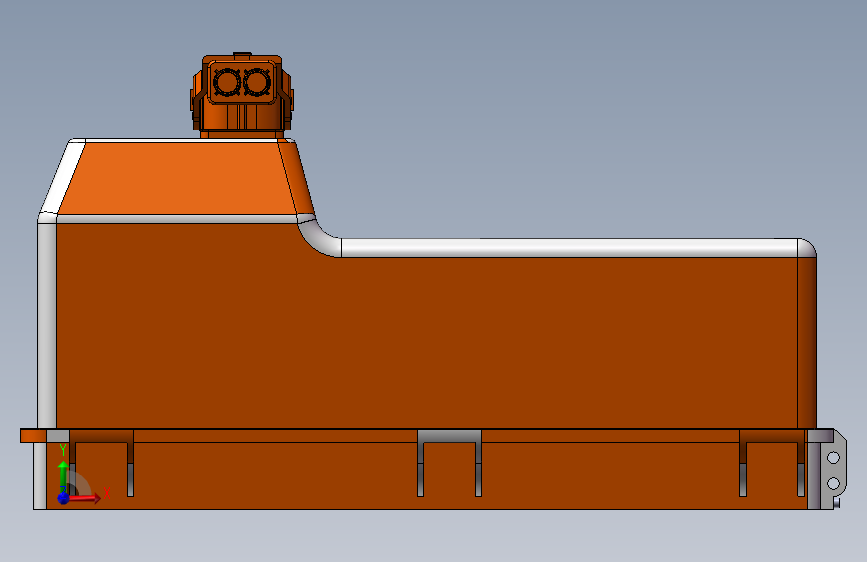Pick the long white fillet along the lower top edge
This screenshot has height=562, width=867.
(x=570, y=248)
